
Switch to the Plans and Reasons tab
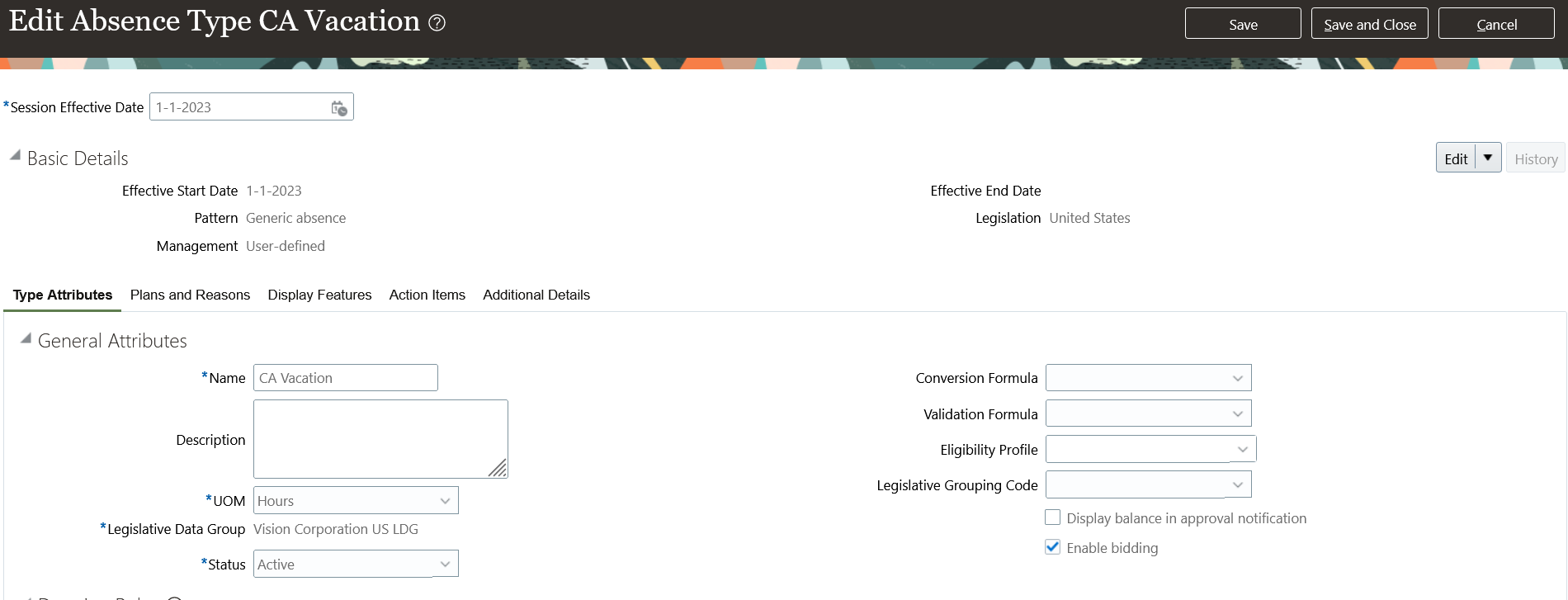190,295
